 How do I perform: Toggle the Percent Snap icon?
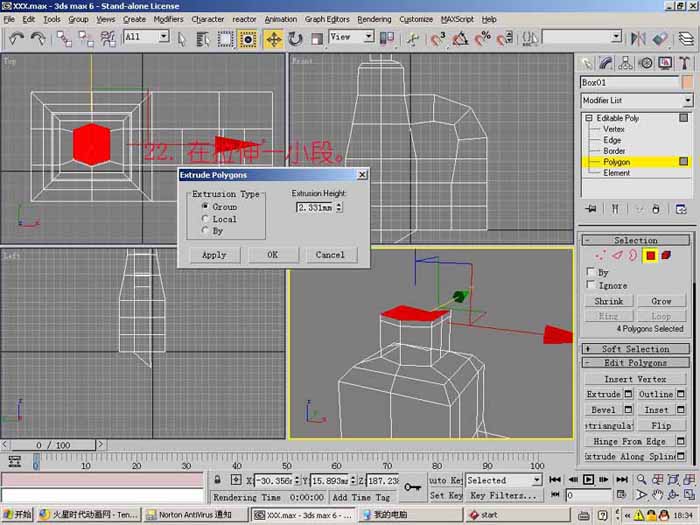click(x=483, y=39)
